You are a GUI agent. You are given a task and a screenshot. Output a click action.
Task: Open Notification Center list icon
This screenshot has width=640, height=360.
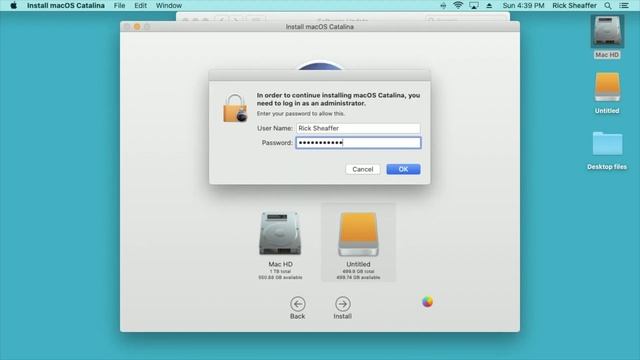point(624,6)
